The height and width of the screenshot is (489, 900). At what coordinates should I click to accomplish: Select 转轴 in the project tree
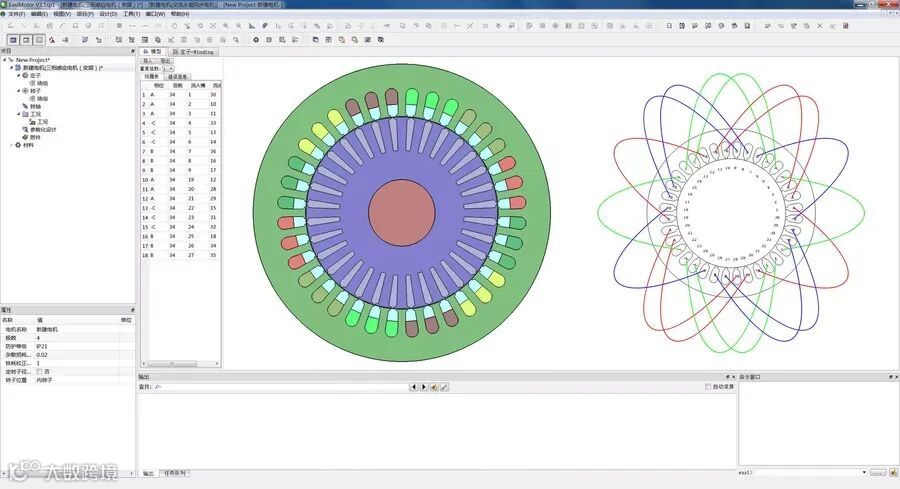click(x=35, y=106)
